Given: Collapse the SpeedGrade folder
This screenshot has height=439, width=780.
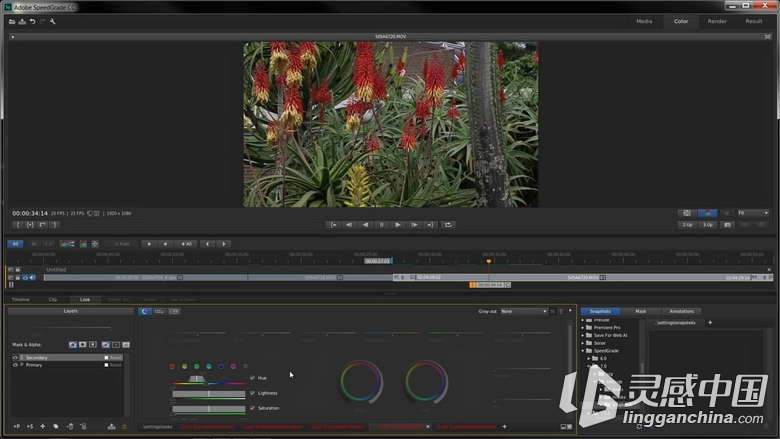Looking at the screenshot, I should click(x=583, y=351).
